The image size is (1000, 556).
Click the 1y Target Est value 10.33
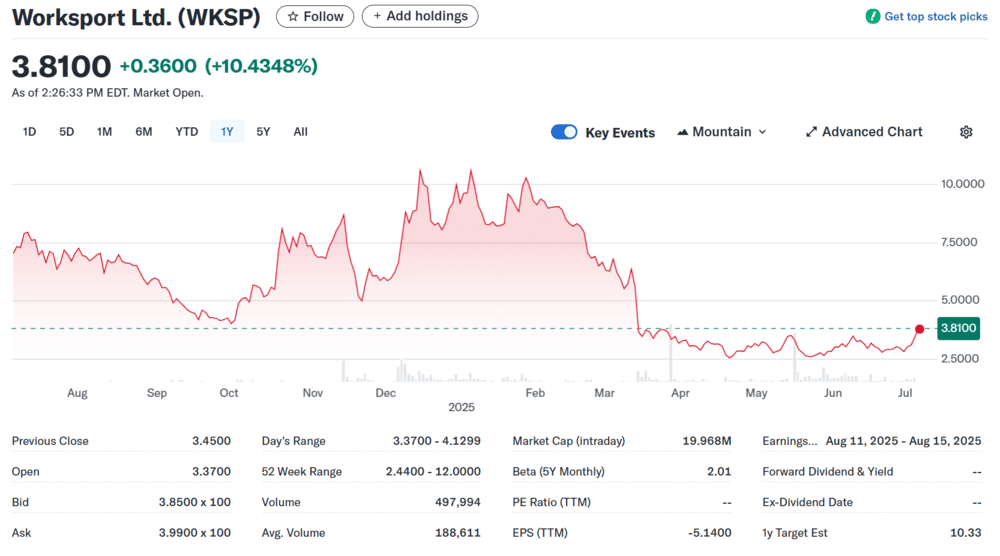pos(966,533)
